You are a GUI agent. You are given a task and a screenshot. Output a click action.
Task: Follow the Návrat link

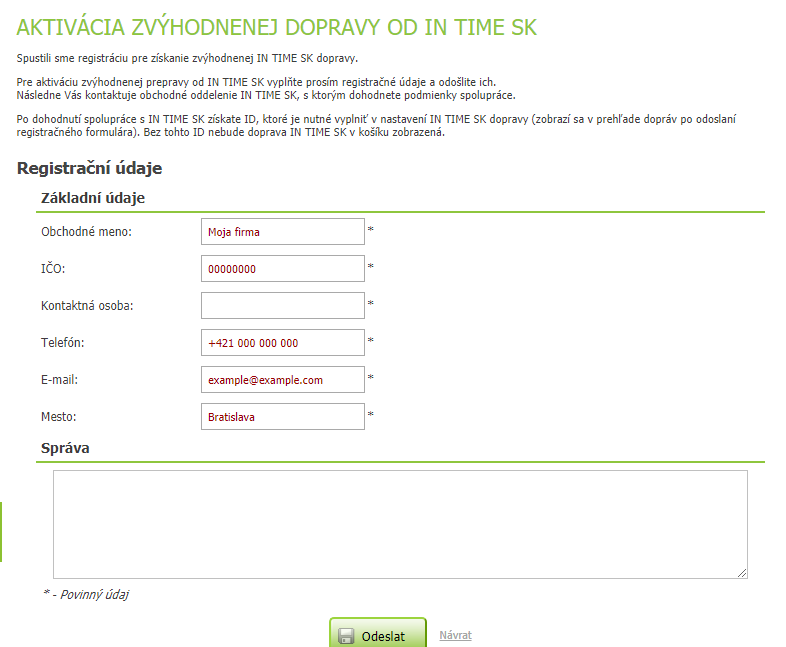click(456, 635)
